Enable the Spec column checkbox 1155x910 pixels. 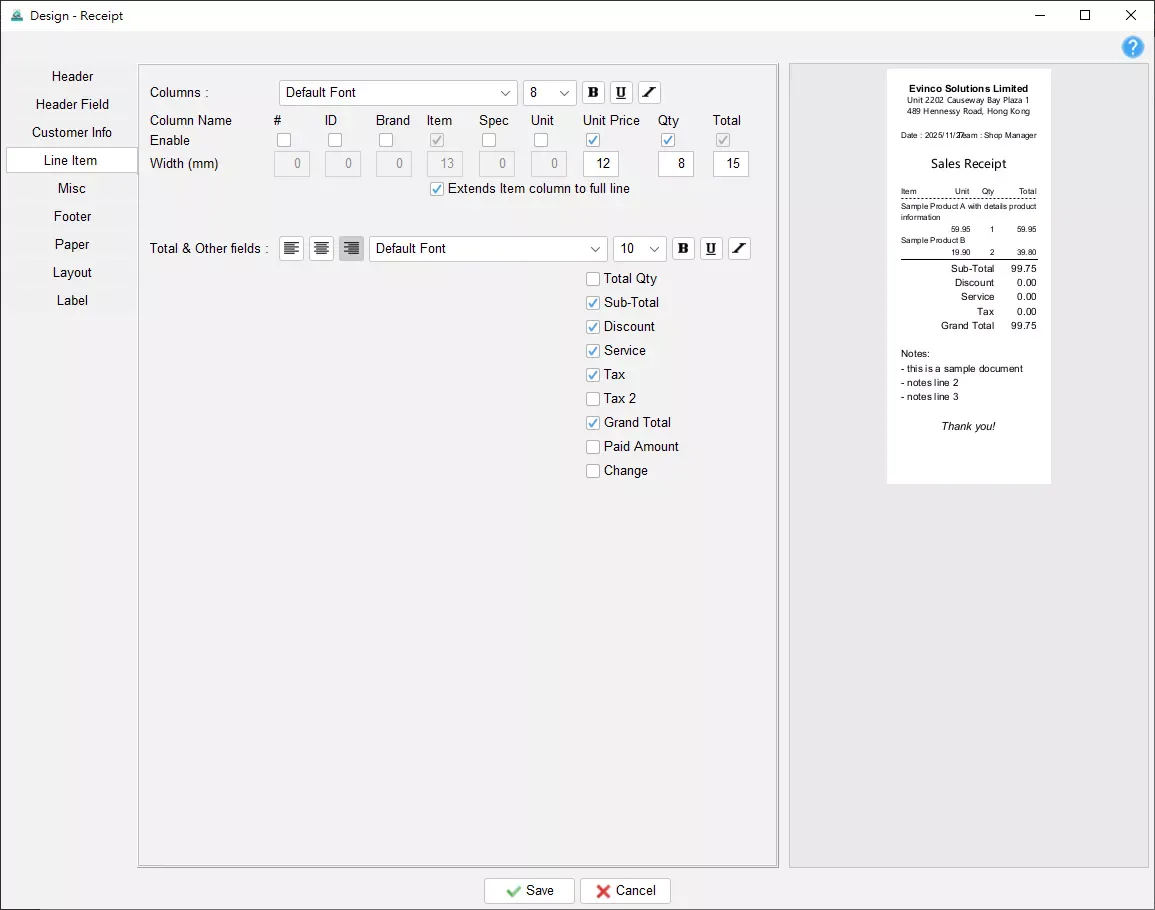[x=489, y=140]
